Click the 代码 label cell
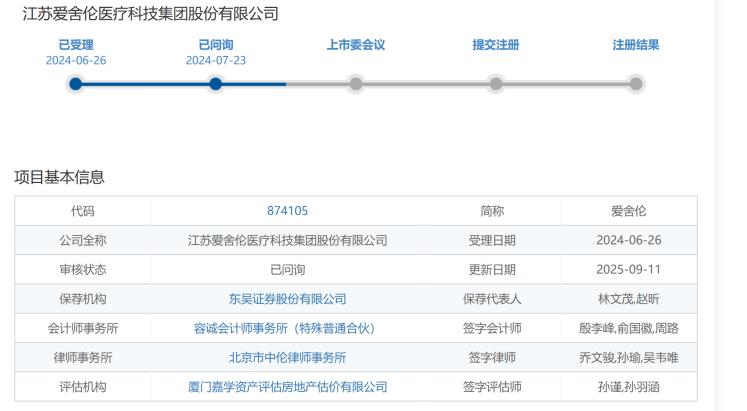The width and height of the screenshot is (747, 411). (83, 211)
